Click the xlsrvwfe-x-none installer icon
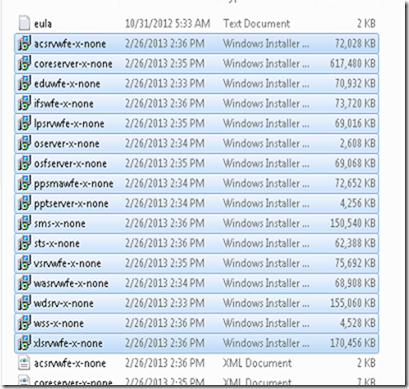Viewport: 409px width, 389px height. (24, 343)
